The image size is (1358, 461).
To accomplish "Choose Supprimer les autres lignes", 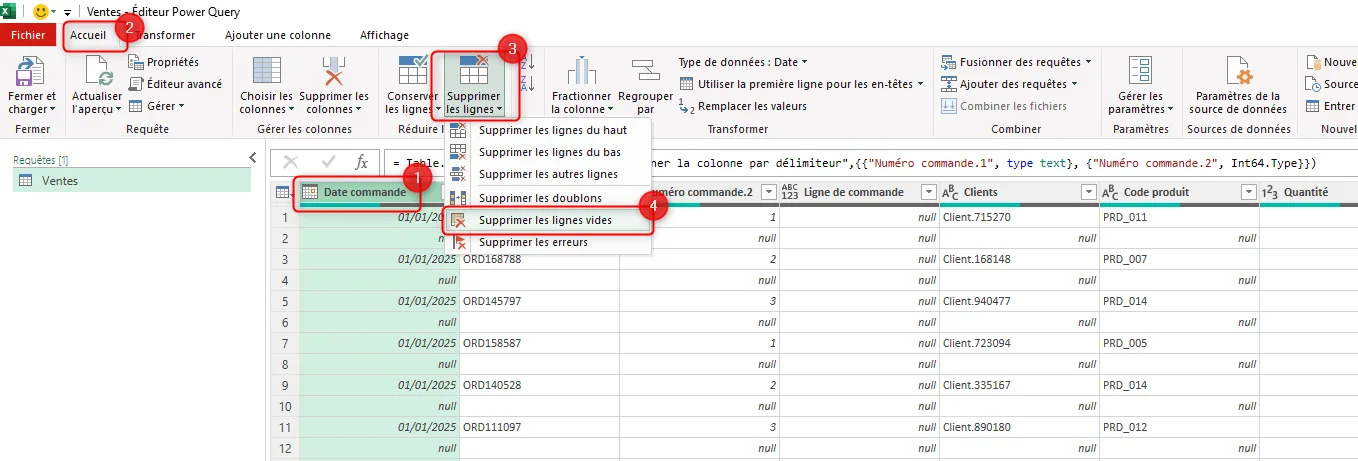I will click(x=548, y=174).
